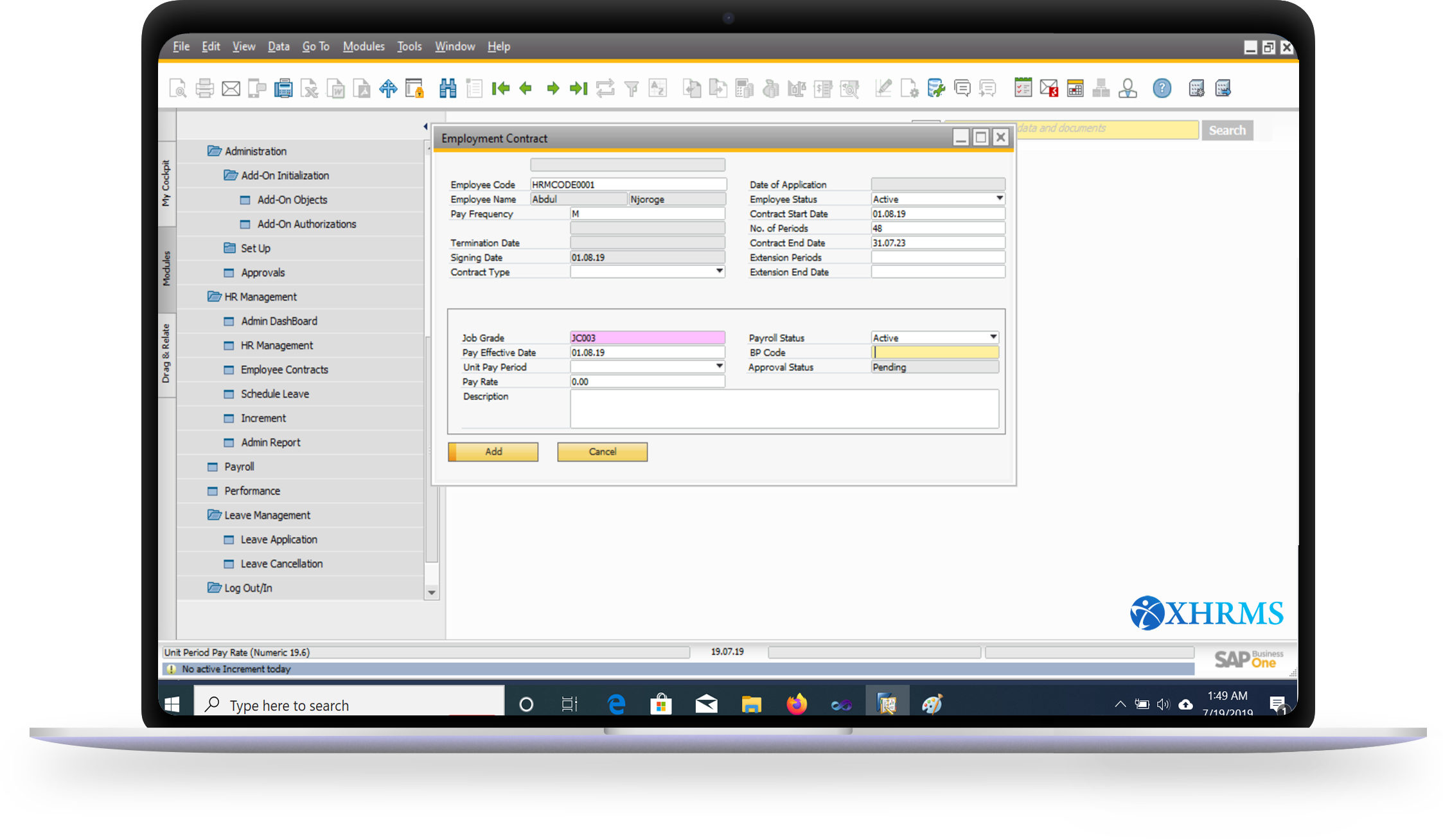Viewport: 1443px width, 840px height.
Task: Click the Send Email envelope icon
Action: (231, 89)
